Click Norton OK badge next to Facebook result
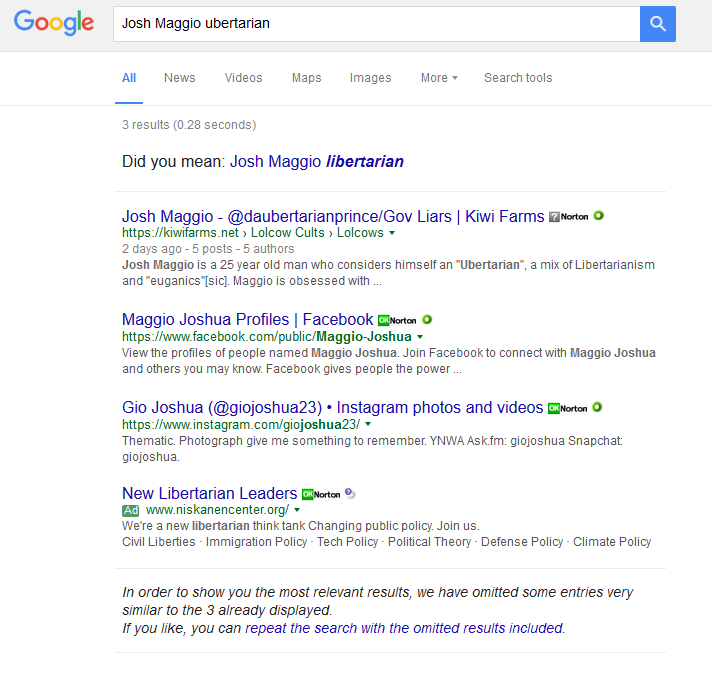The width and height of the screenshot is (712, 678). coord(397,320)
